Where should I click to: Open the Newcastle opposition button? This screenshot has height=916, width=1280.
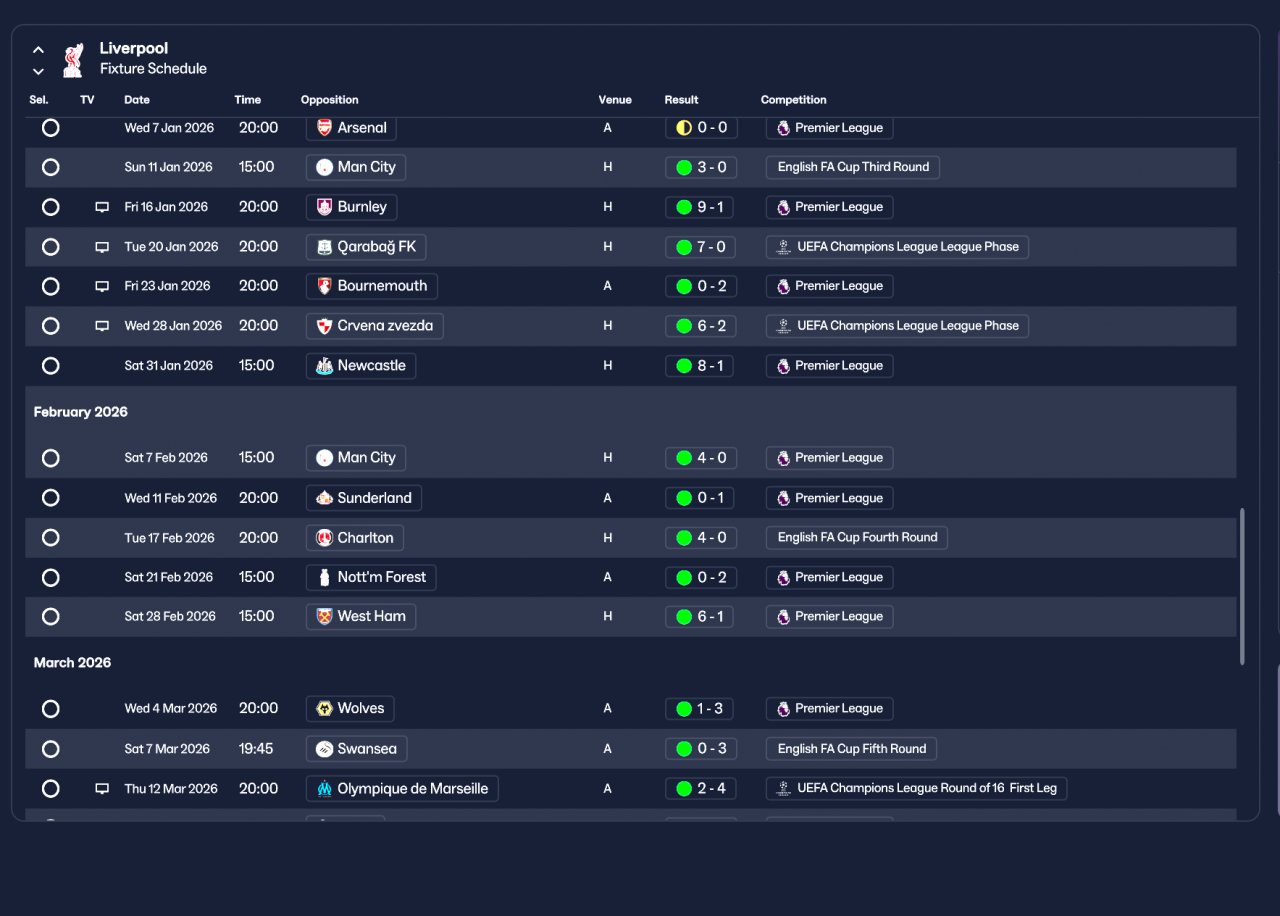361,366
